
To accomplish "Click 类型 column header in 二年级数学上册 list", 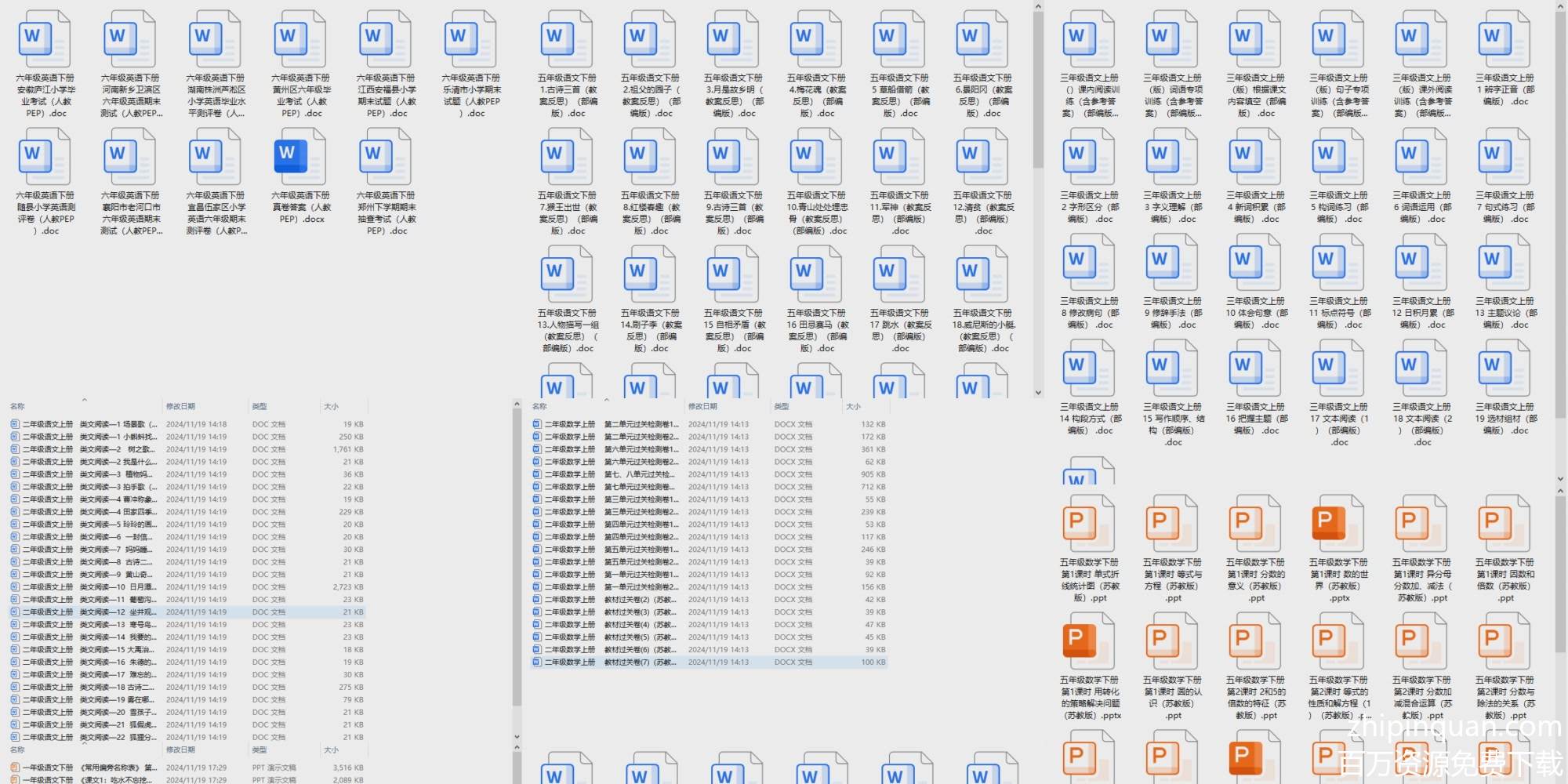I will pos(782,406).
